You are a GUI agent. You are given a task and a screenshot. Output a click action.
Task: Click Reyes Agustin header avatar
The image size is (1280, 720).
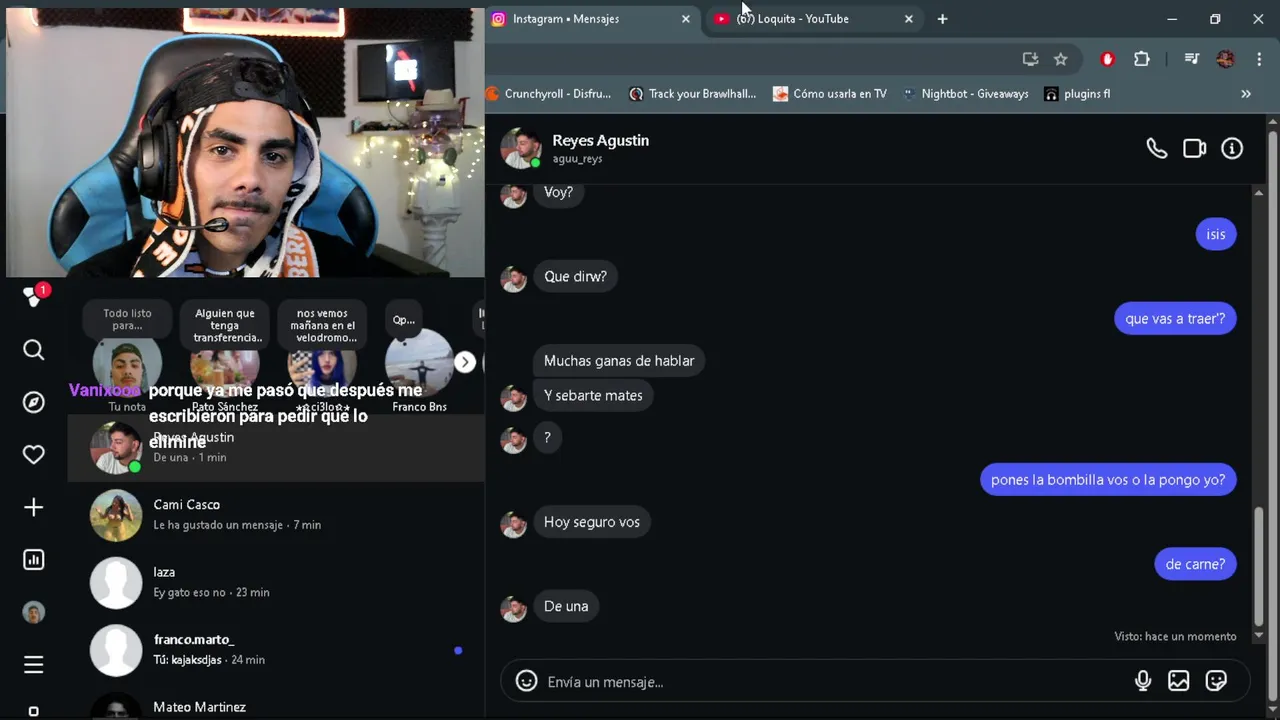(521, 148)
